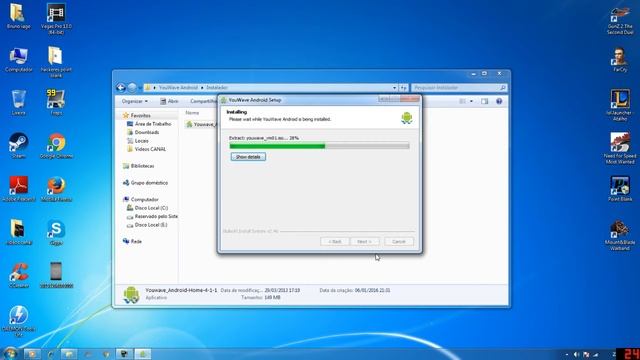Click the Computador desktop icon
This screenshot has width=640, height=360.
coord(18,60)
